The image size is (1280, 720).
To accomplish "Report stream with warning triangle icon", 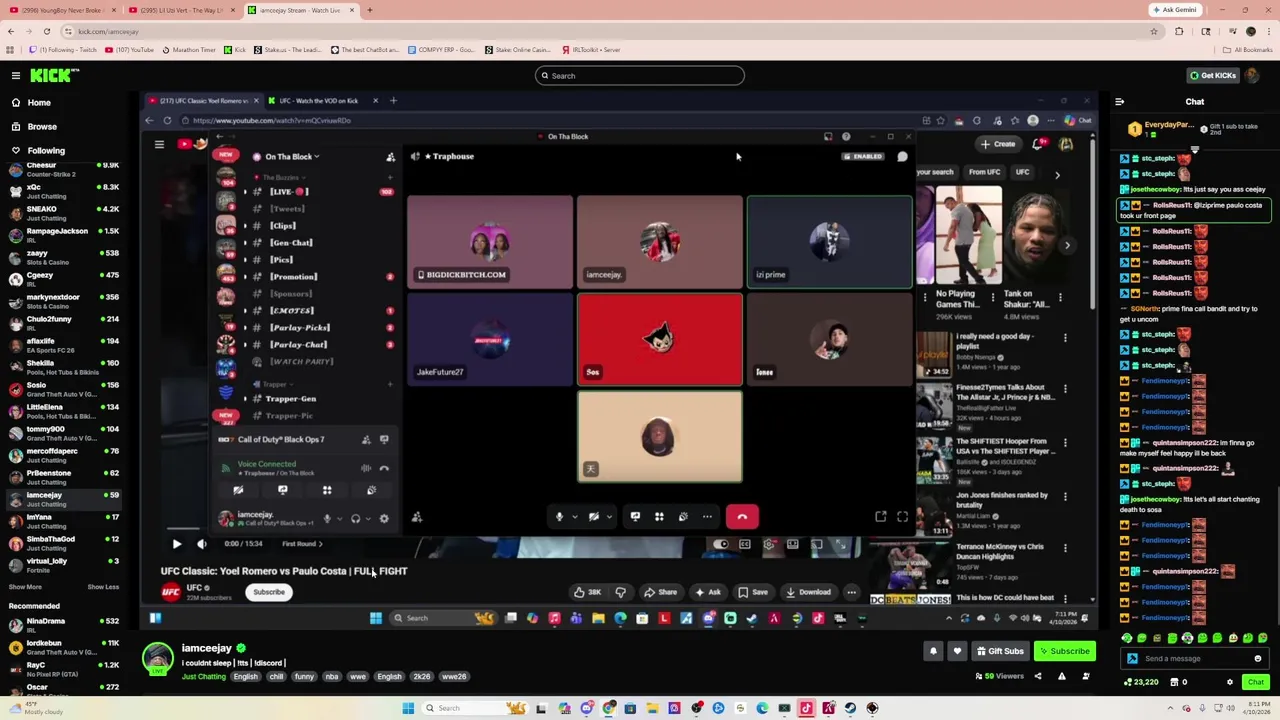I will [x=1061, y=676].
